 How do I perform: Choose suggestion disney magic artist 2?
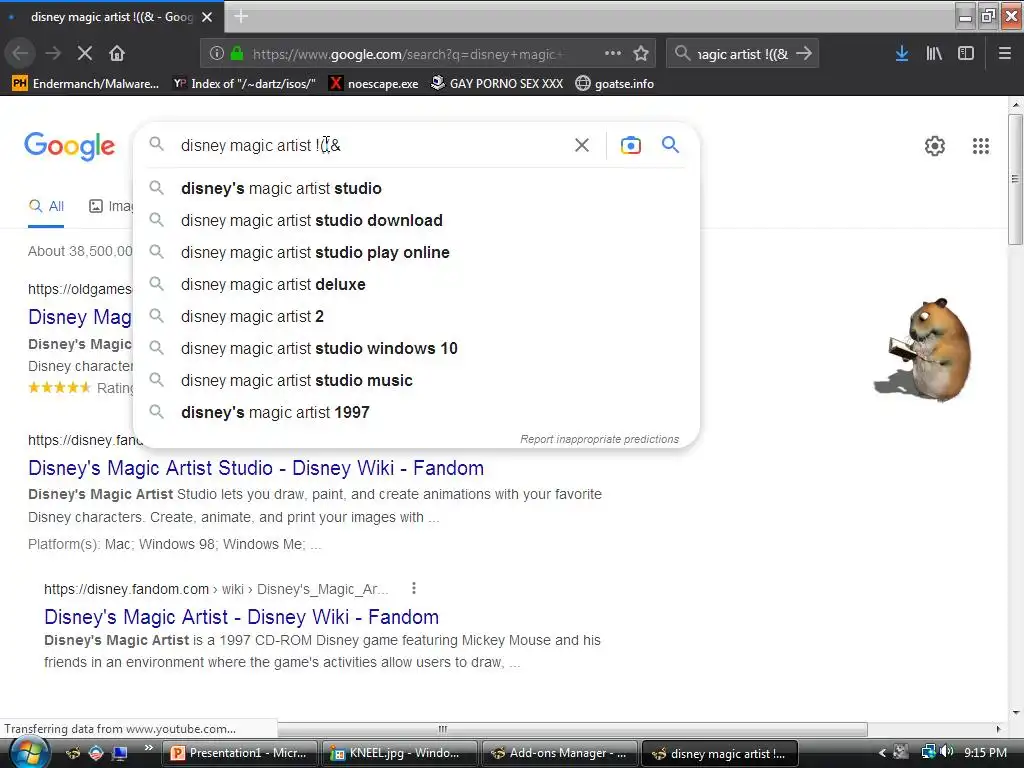pyautogui.click(x=416, y=316)
